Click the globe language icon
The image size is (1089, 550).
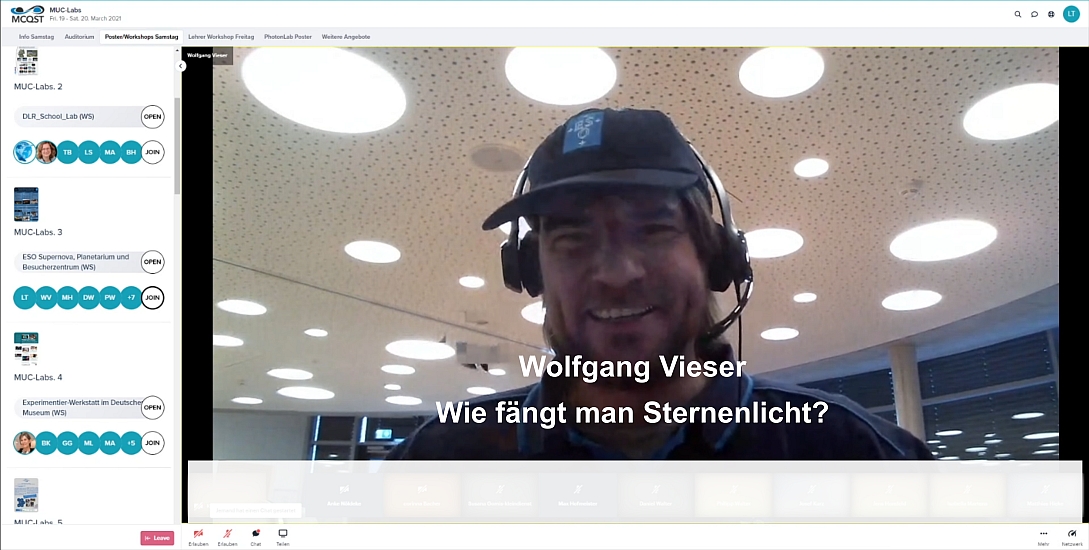point(1051,14)
